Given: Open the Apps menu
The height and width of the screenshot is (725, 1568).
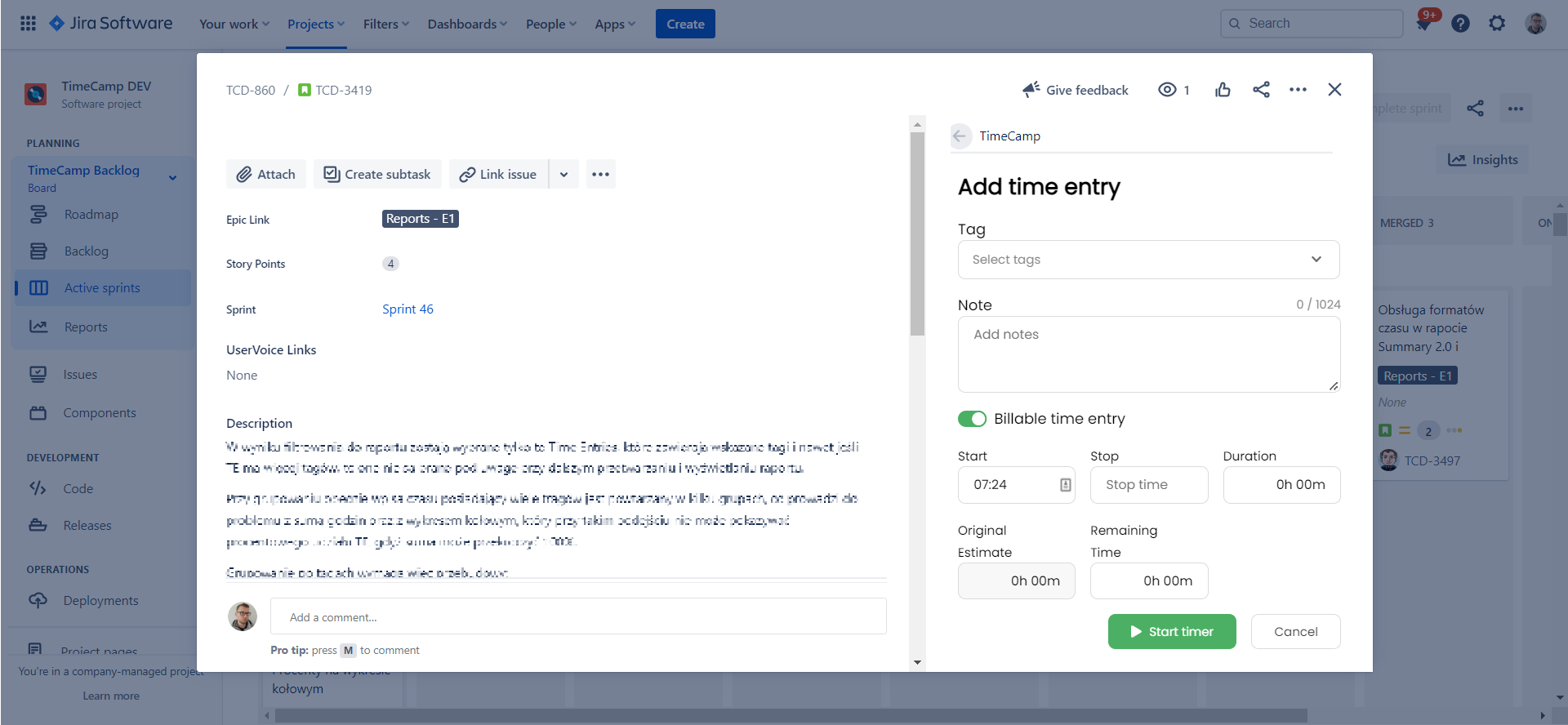Looking at the screenshot, I should (x=615, y=24).
